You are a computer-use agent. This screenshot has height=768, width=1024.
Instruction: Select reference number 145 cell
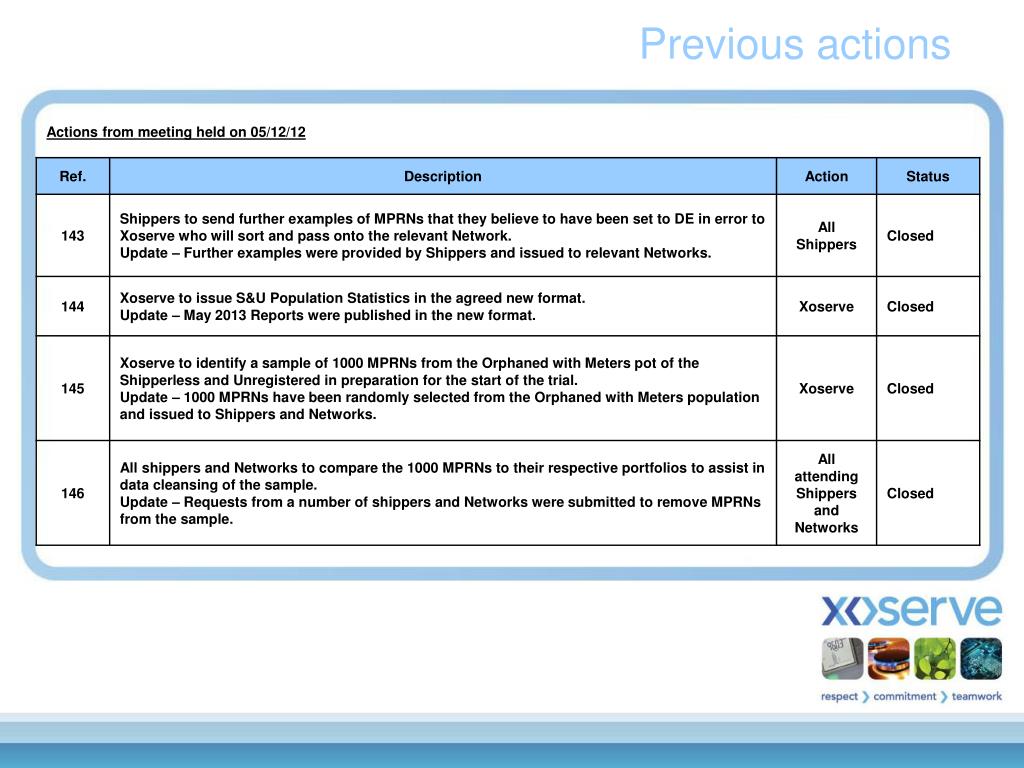(72, 389)
